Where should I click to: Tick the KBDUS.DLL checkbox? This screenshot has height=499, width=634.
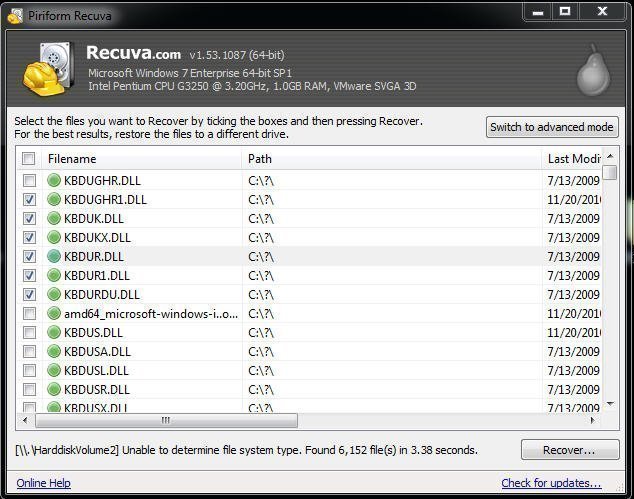(29, 332)
